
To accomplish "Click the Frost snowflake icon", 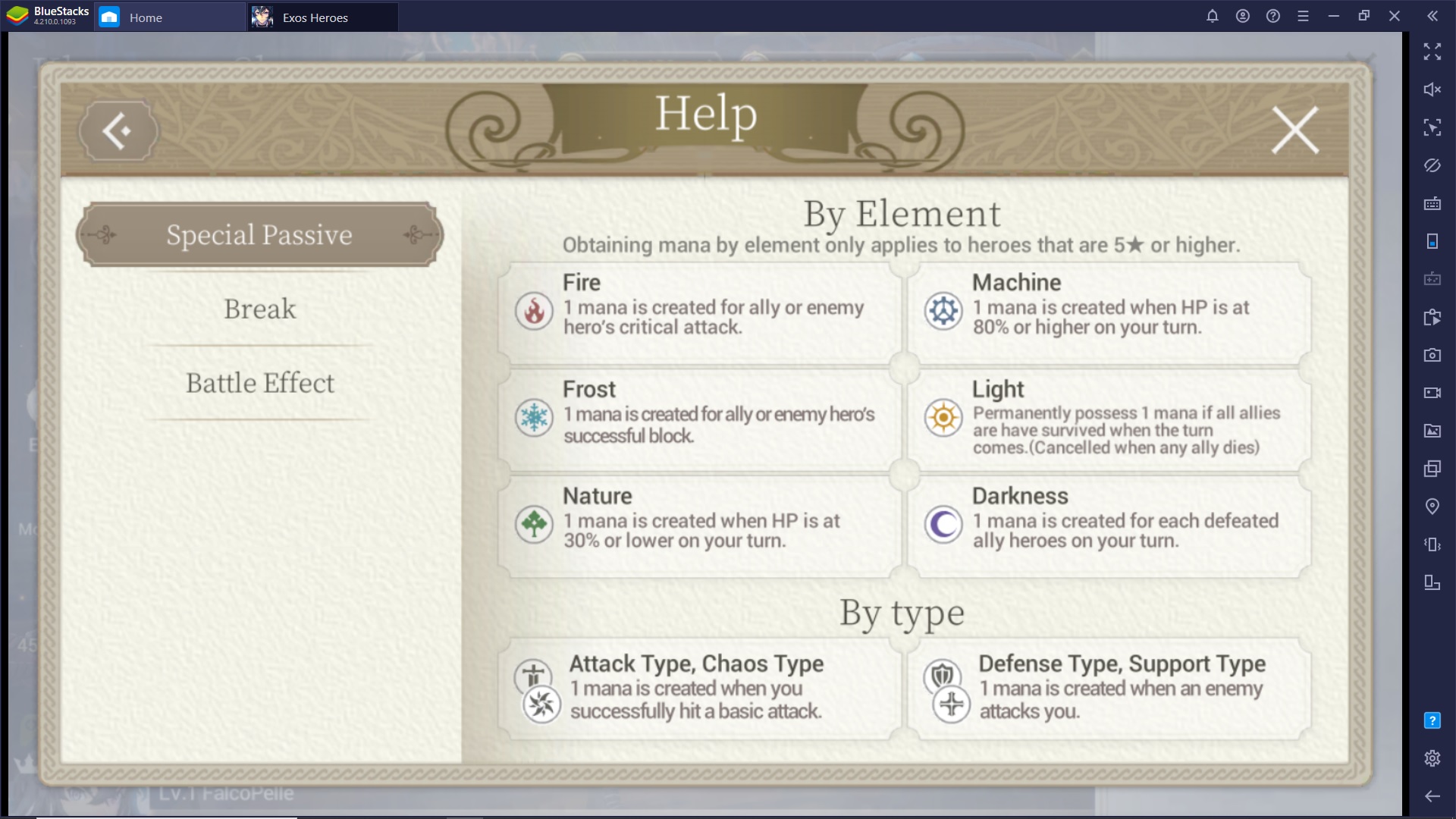I will click(534, 418).
